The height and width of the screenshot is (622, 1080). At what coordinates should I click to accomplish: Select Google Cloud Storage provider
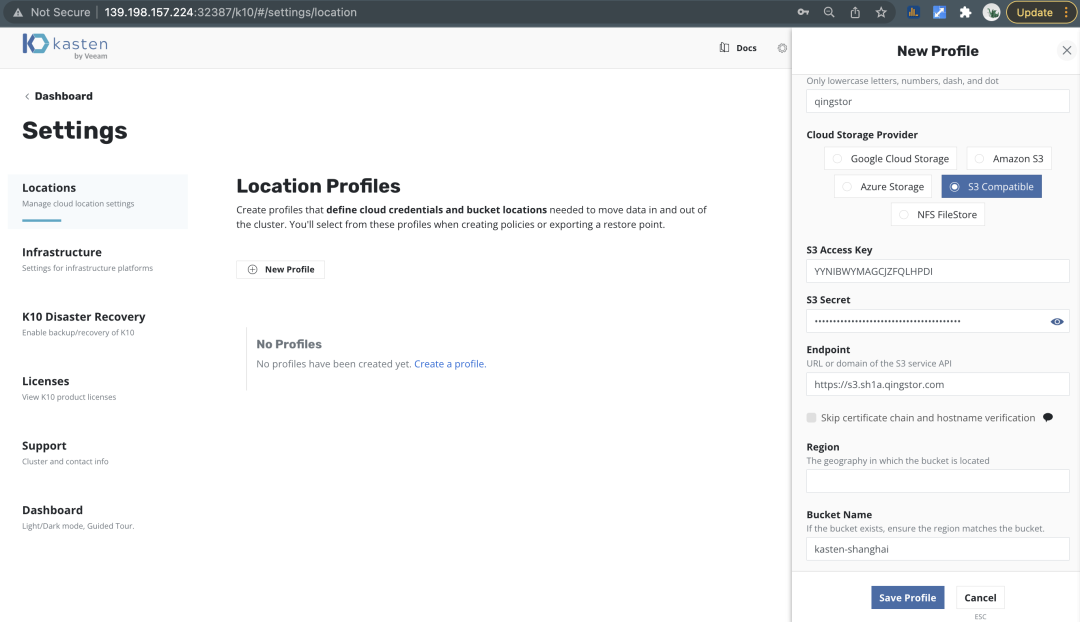(x=890, y=158)
